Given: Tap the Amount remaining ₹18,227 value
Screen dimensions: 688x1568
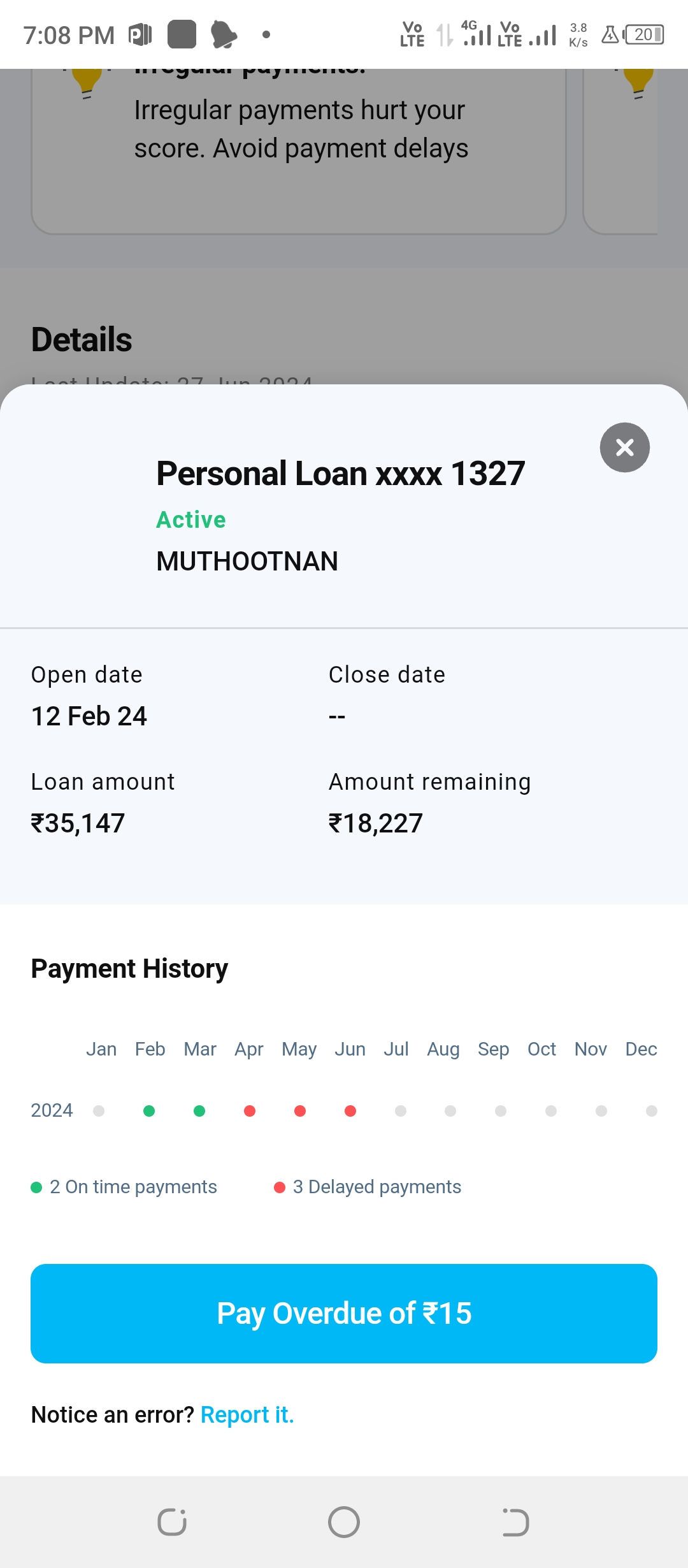Looking at the screenshot, I should (x=376, y=823).
